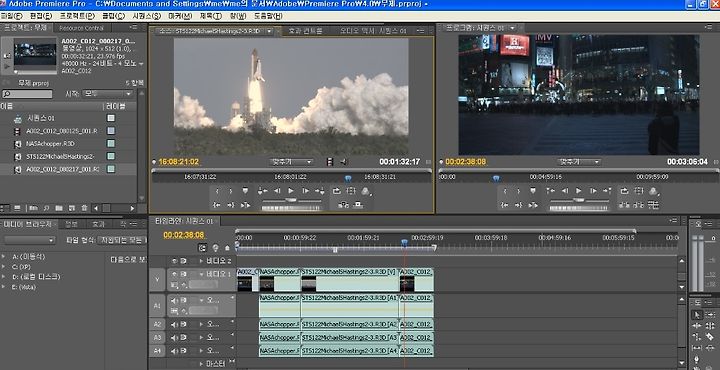Play the sequence in the Program monitor
This screenshot has width=720, height=370.
coord(579,191)
